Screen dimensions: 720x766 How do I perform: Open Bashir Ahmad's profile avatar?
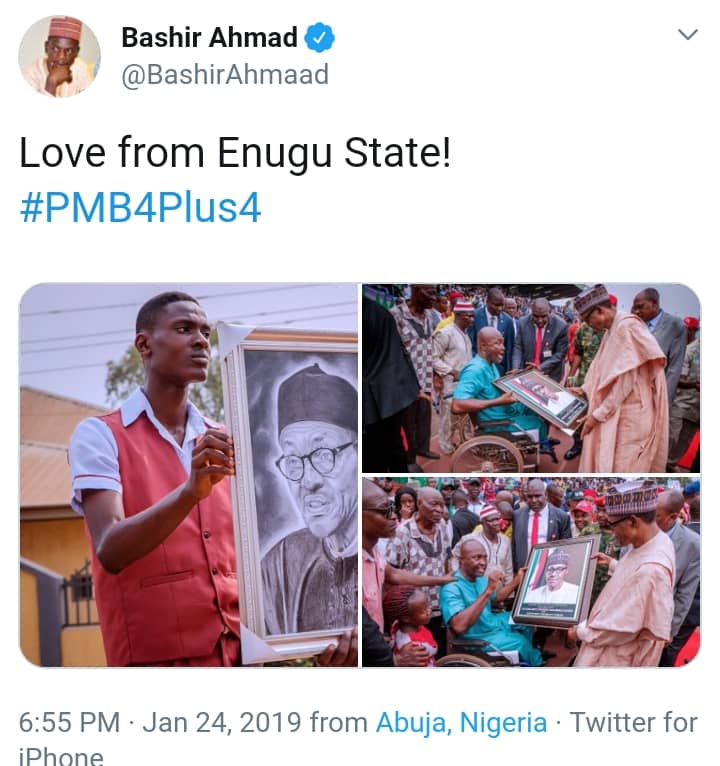pos(59,56)
